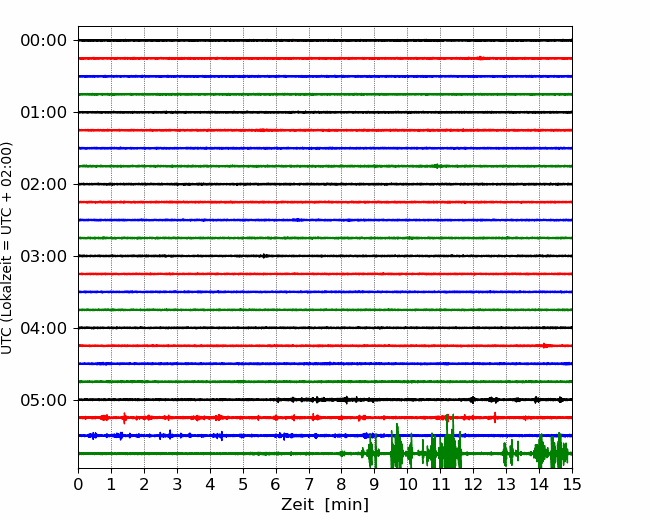Image resolution: width=650 pixels, height=520 pixels.
Task: Click the x-axis tick label 7
Action: tap(309, 484)
